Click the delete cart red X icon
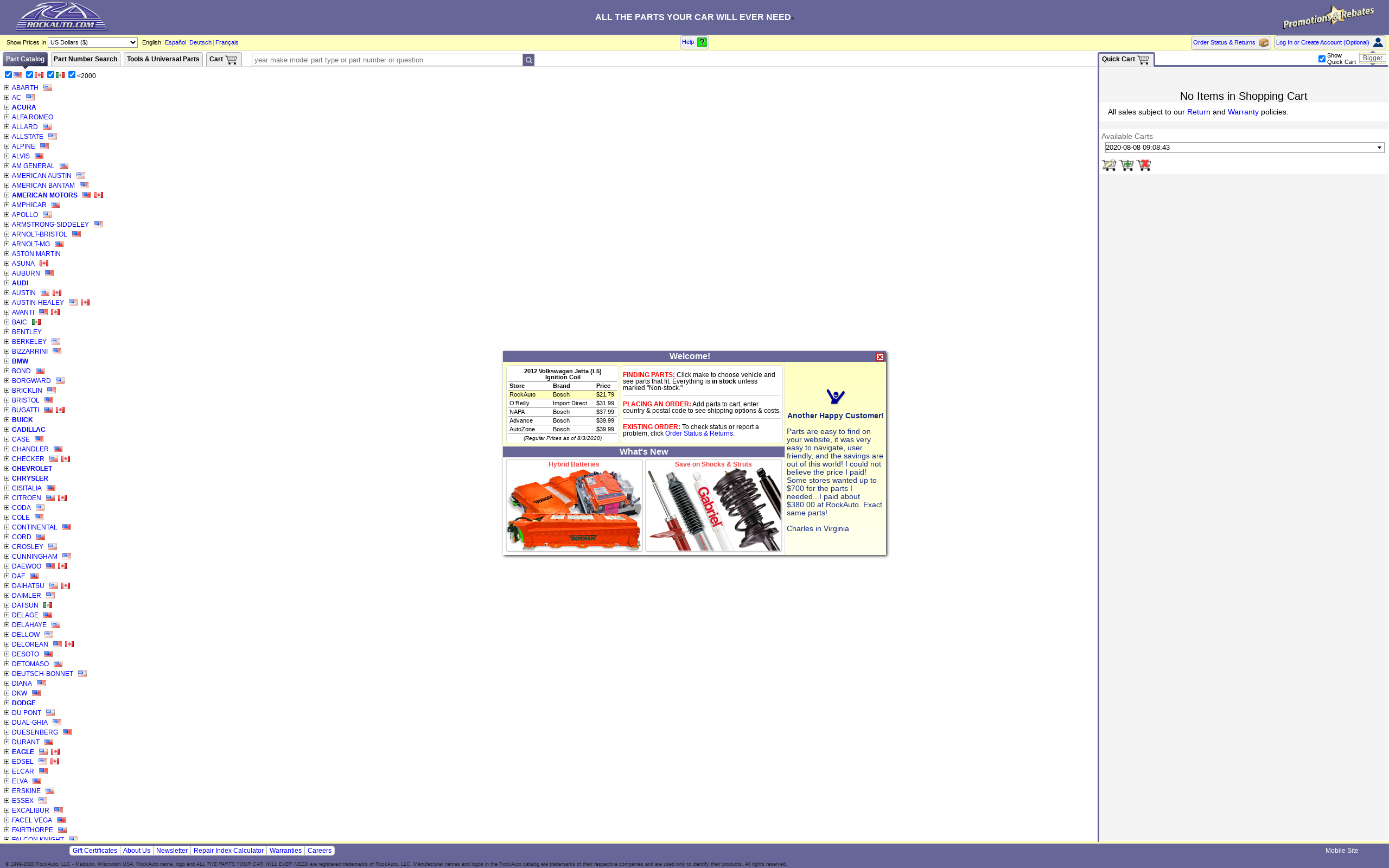The width and height of the screenshot is (1389, 868). 1144,165
